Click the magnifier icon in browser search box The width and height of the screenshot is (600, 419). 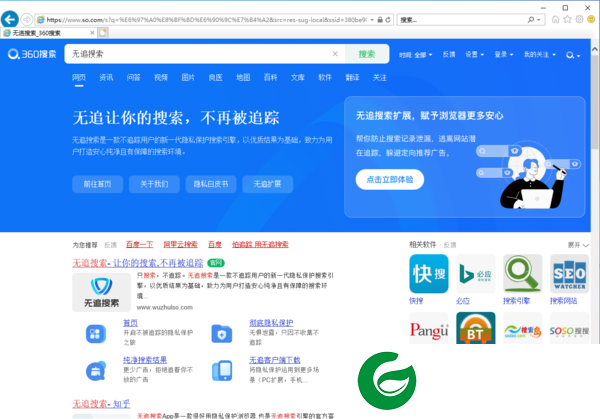tap(531, 20)
